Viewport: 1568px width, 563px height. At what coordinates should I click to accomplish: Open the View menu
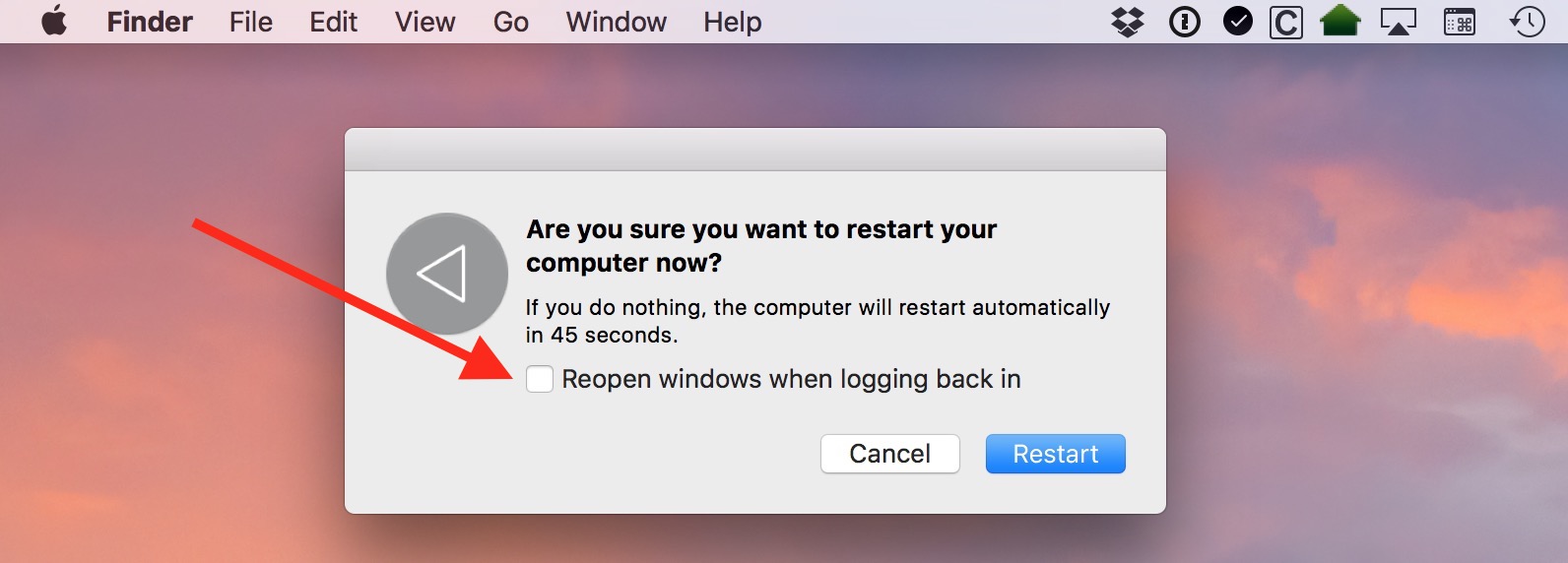(425, 22)
